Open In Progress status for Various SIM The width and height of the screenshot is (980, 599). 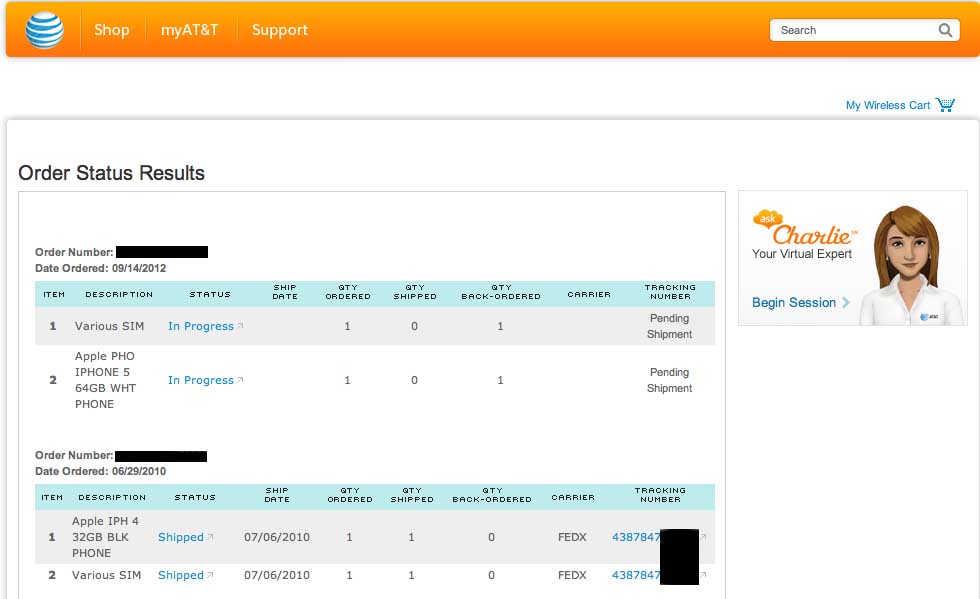coord(201,326)
